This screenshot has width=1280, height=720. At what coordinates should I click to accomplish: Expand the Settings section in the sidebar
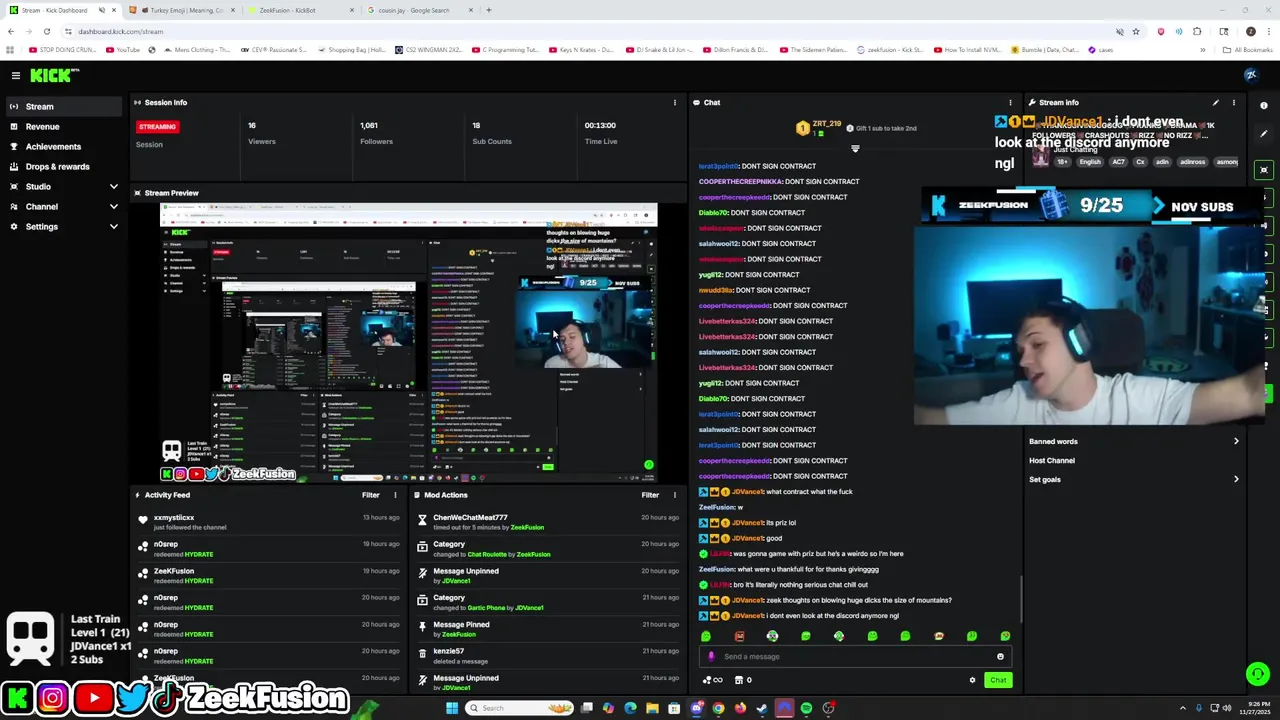(64, 226)
